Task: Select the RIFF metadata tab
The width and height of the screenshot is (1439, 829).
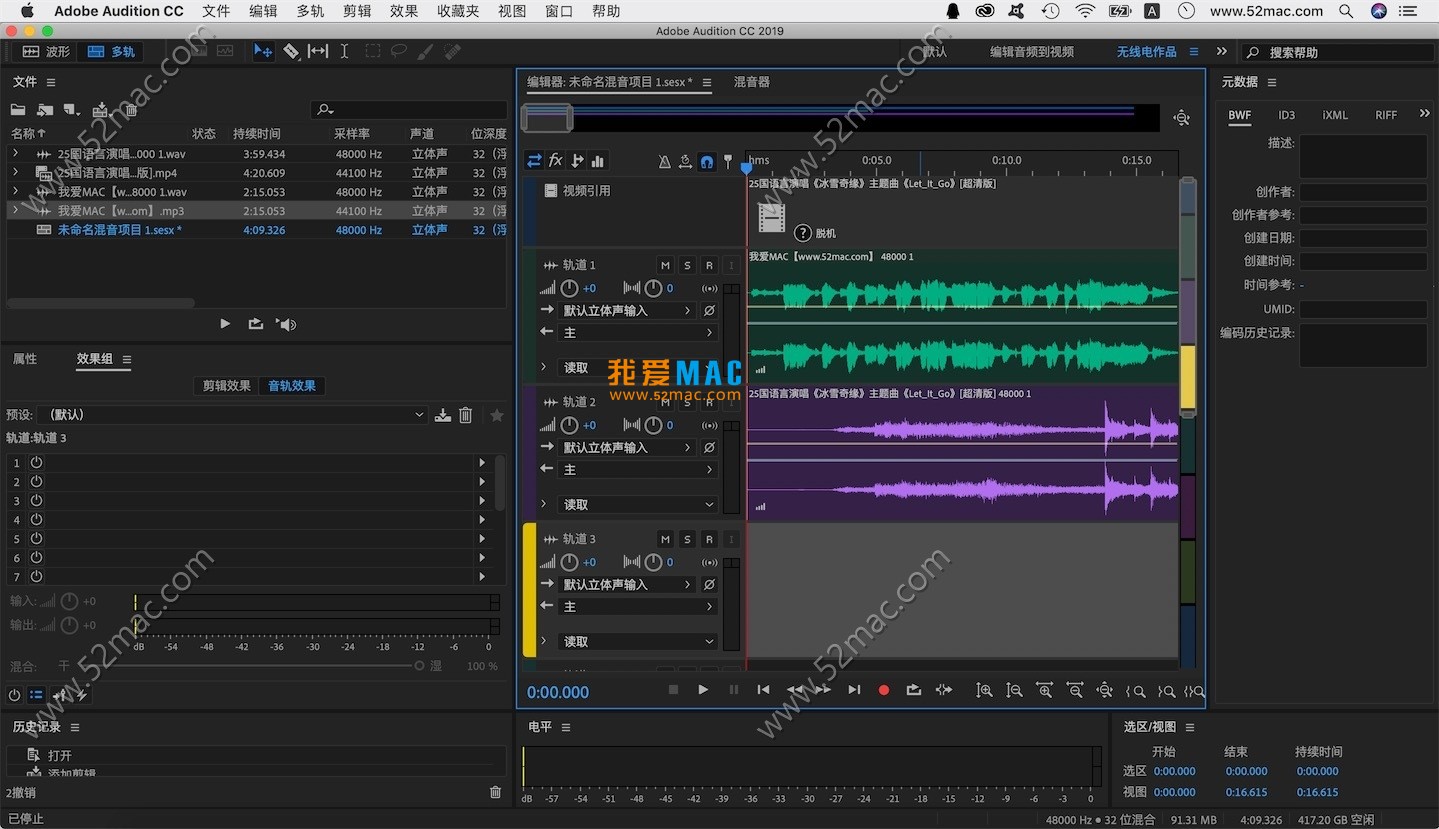Action: coord(1386,115)
